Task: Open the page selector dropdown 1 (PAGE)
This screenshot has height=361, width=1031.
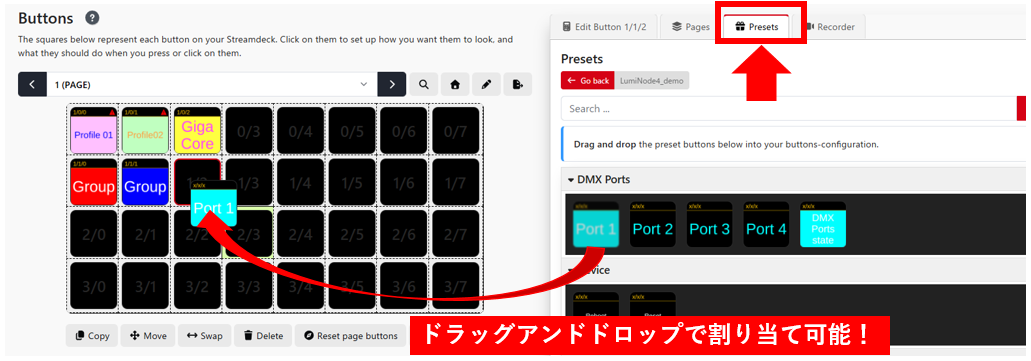Action: pos(212,84)
